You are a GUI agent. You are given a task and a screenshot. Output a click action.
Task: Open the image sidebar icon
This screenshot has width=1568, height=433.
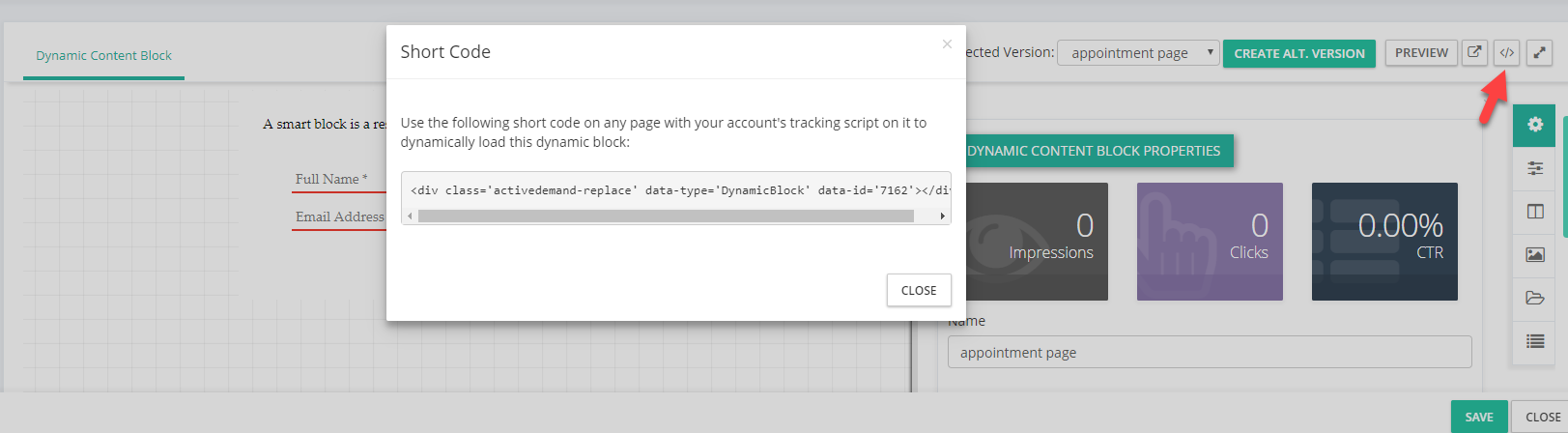coord(1534,255)
